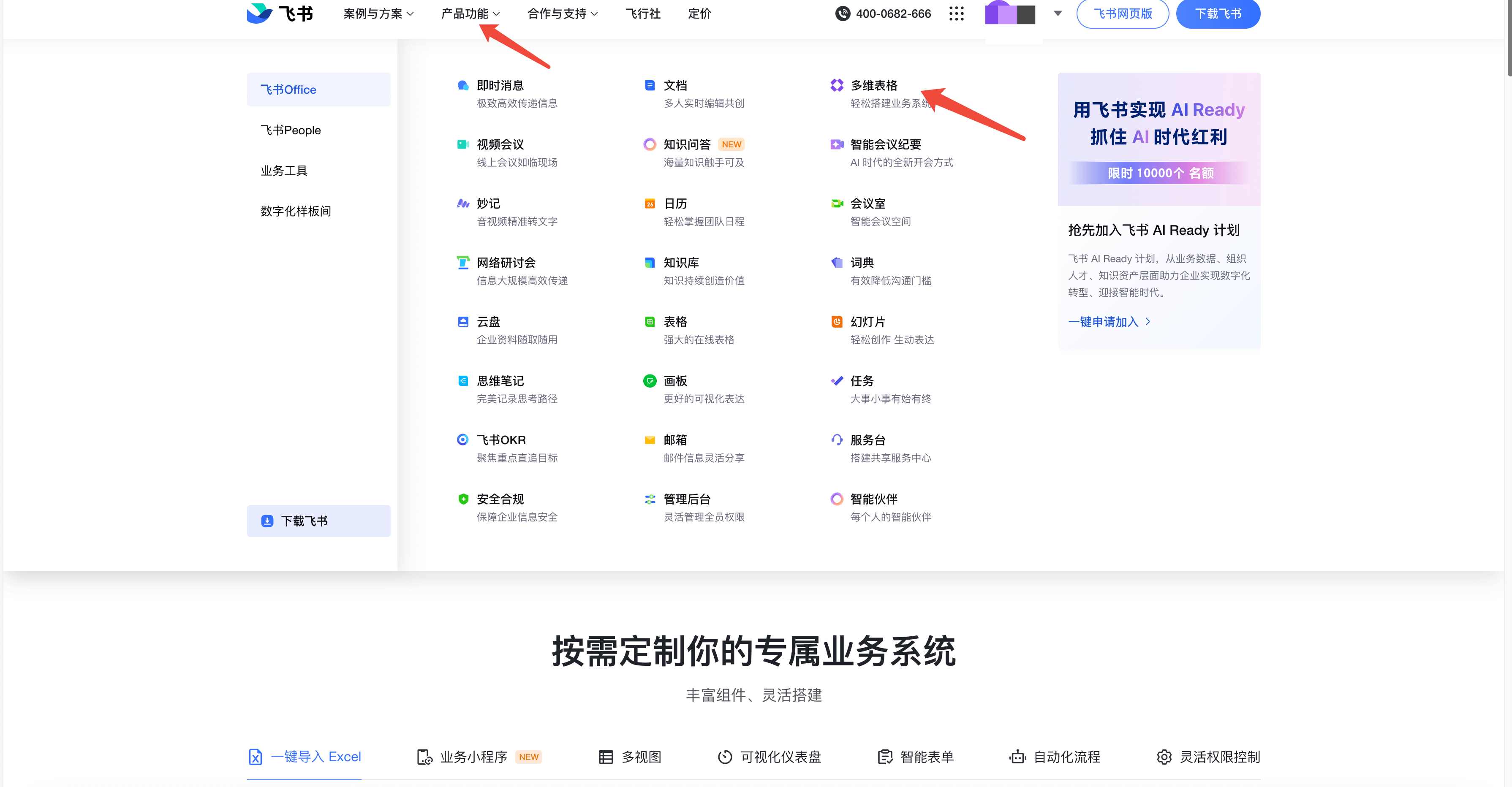The image size is (1512, 787).
Task: Click the 词典 icon
Action: pyautogui.click(x=837, y=263)
